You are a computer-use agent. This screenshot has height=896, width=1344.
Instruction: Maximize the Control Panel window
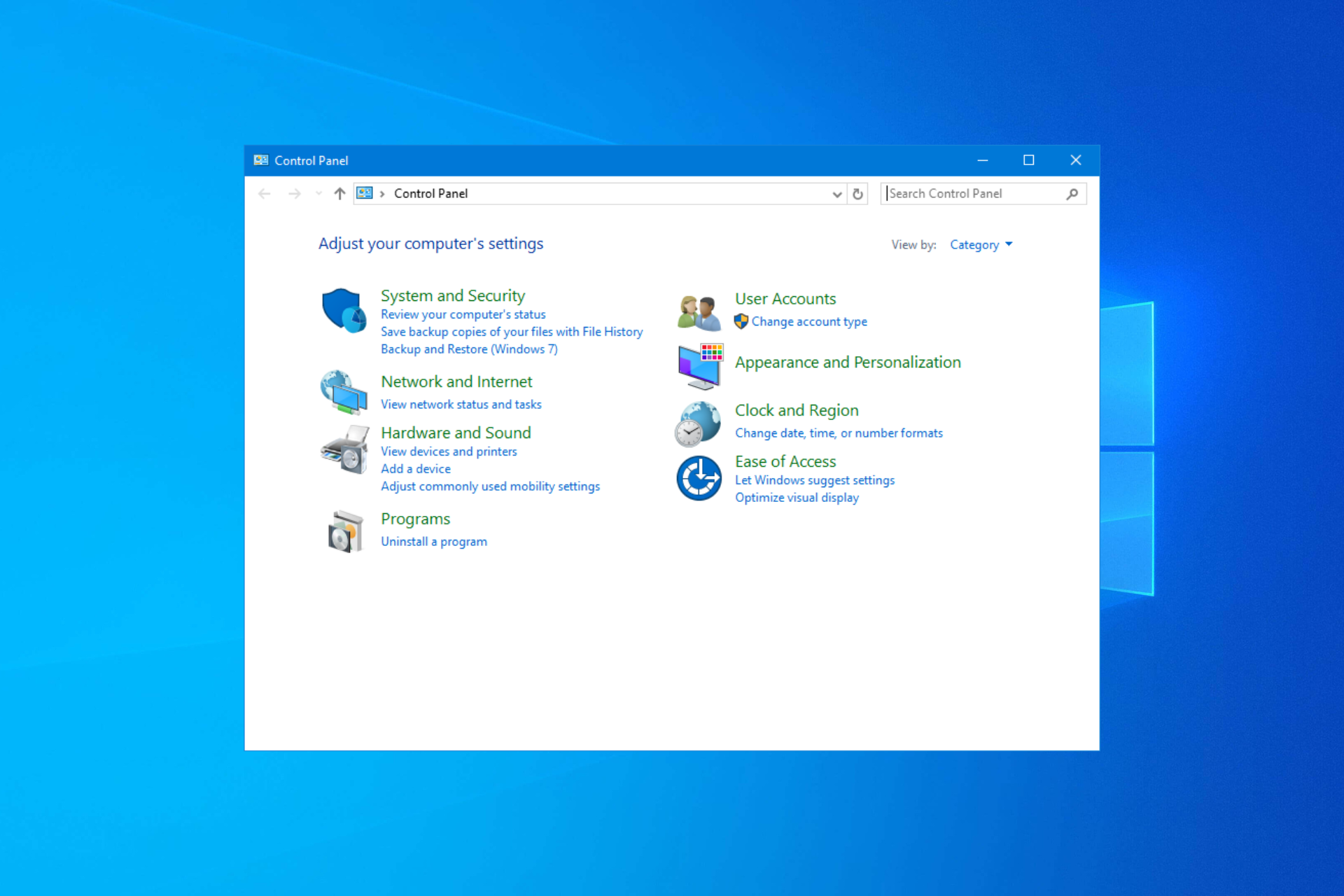pos(1029,160)
